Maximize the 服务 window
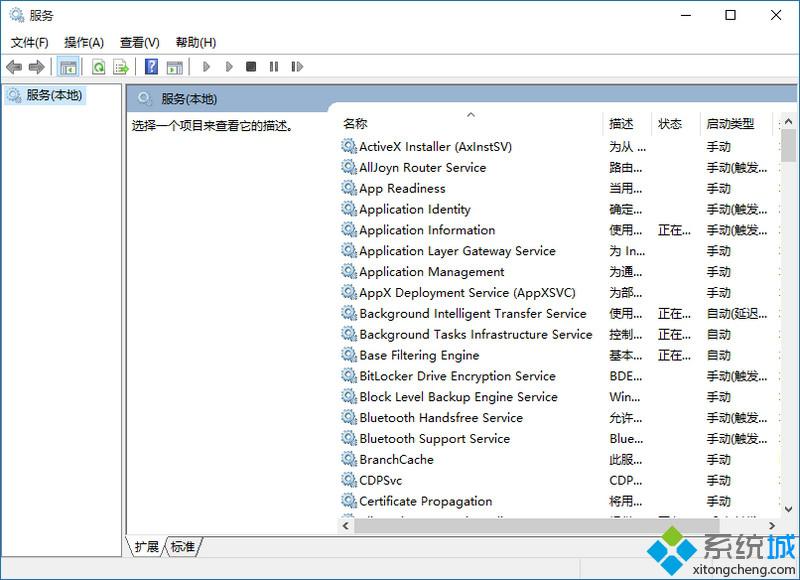 click(x=731, y=15)
